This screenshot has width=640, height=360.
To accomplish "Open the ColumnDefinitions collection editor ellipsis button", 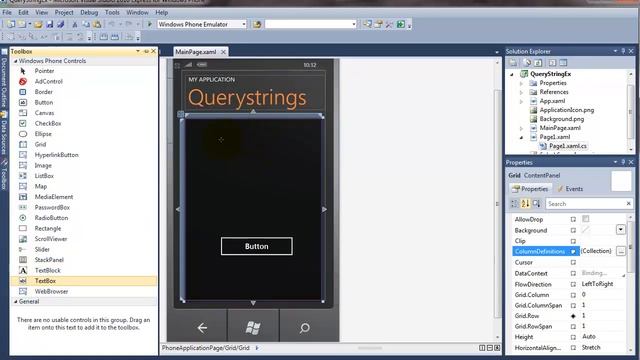I will coord(621,251).
